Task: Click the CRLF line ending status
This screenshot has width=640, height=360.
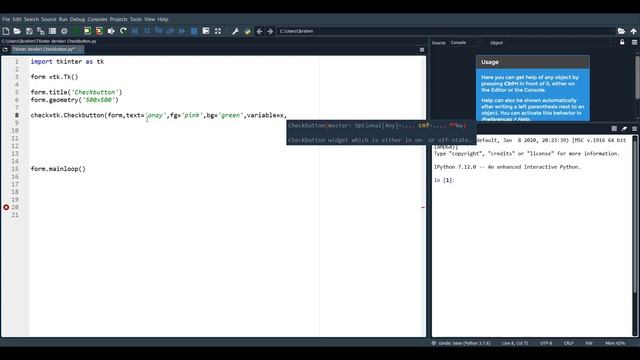Action: coord(569,343)
